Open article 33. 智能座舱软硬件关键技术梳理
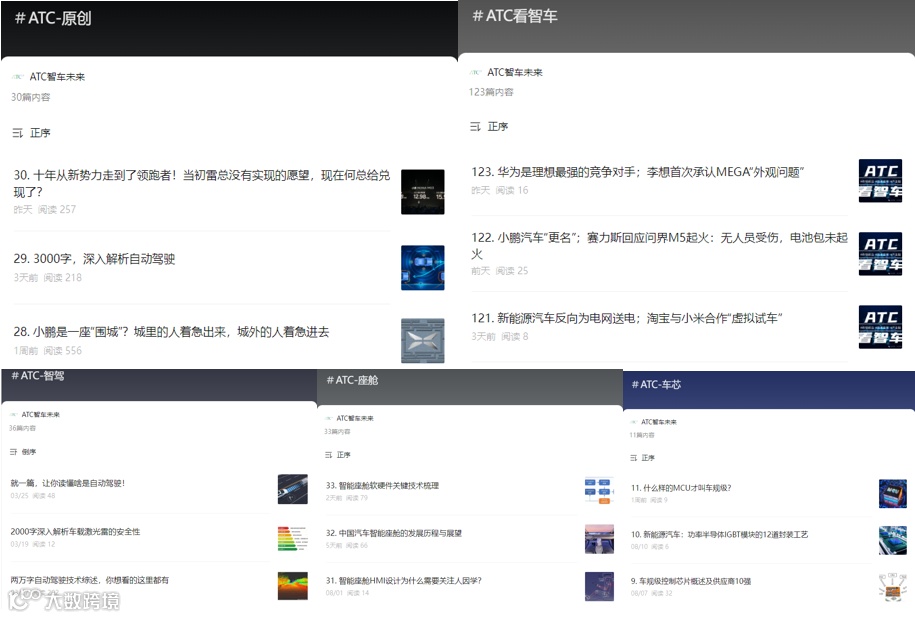This screenshot has width=915, height=618. 382,486
